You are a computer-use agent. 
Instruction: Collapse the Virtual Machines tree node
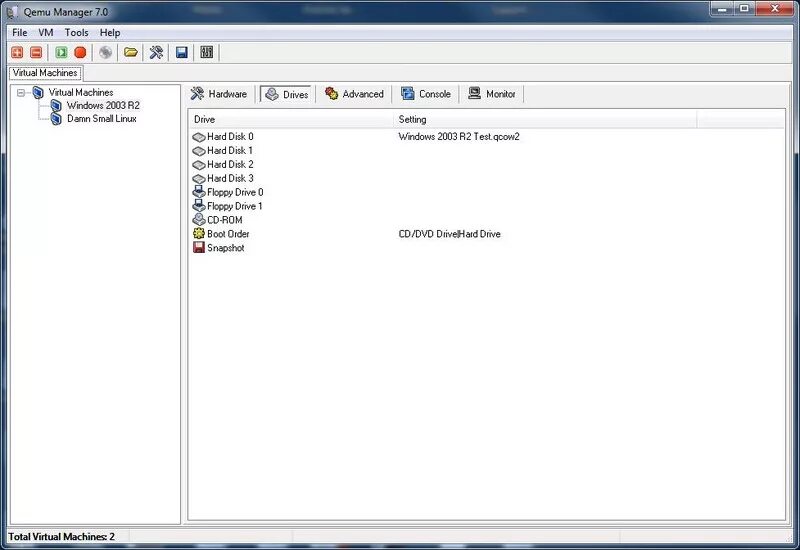point(21,93)
